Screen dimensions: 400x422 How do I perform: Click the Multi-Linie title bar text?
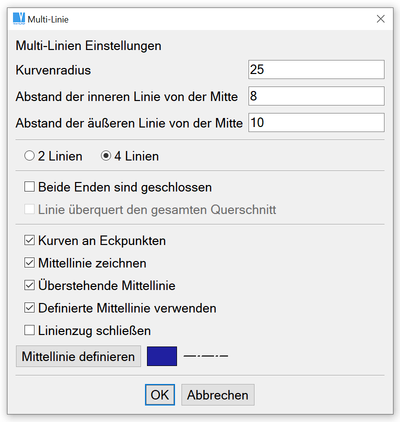(48, 19)
